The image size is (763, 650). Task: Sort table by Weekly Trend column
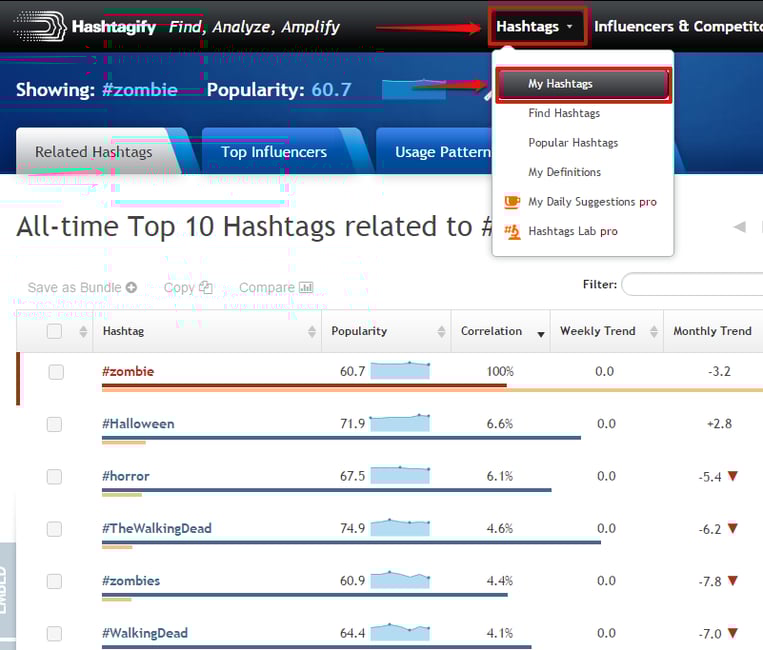click(x=607, y=331)
